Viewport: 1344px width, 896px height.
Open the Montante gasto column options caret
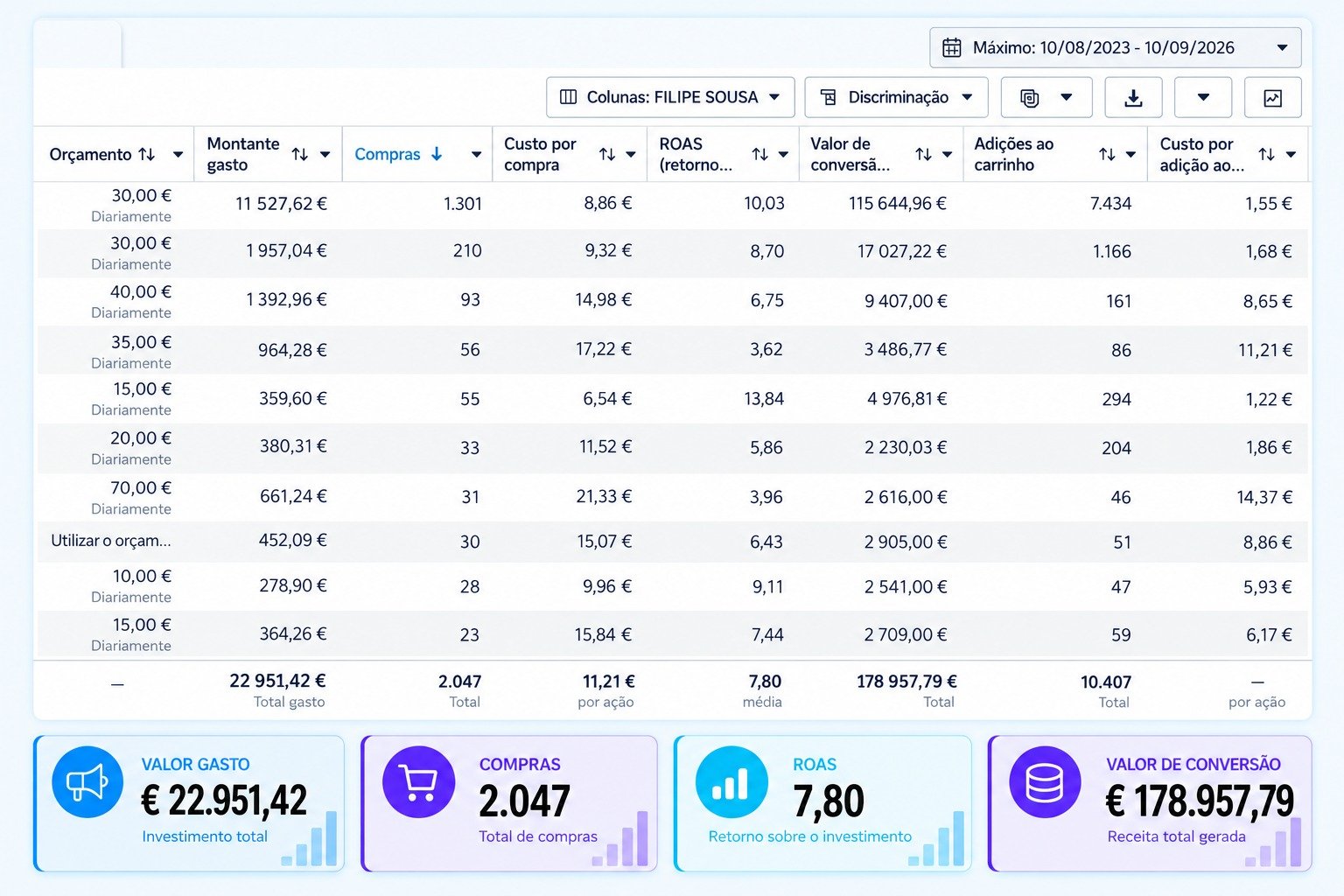[325, 155]
